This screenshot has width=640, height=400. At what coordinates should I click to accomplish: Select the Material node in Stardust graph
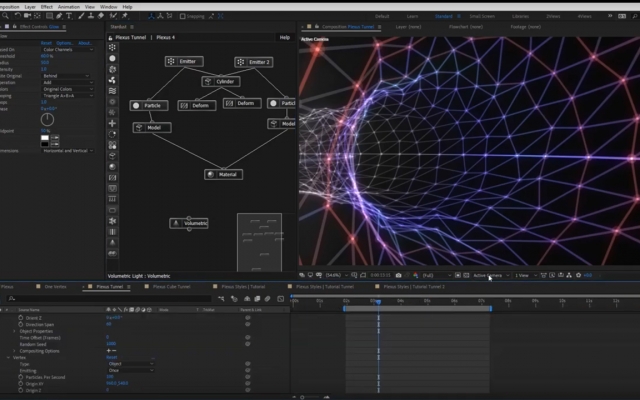pos(223,174)
